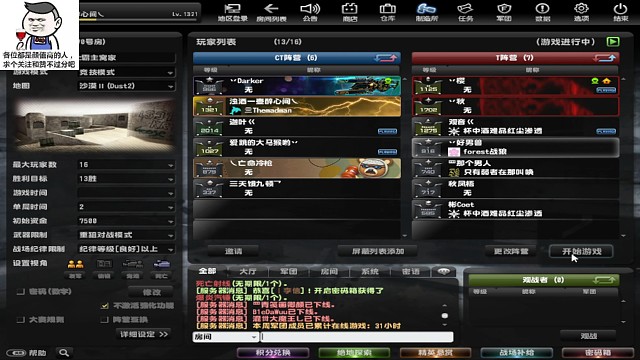Viewport: 640px width, 360px height.
Task: Click the swap arrows on T阵营 header
Action: tap(604, 58)
